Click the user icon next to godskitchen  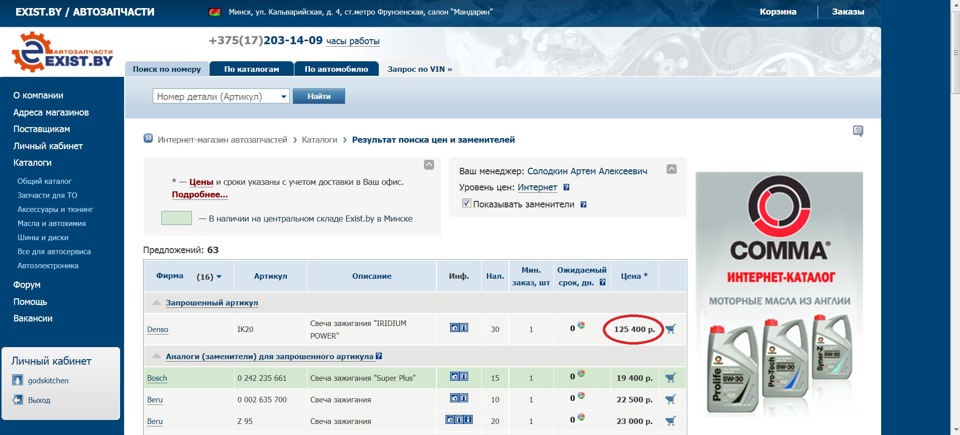pos(18,380)
